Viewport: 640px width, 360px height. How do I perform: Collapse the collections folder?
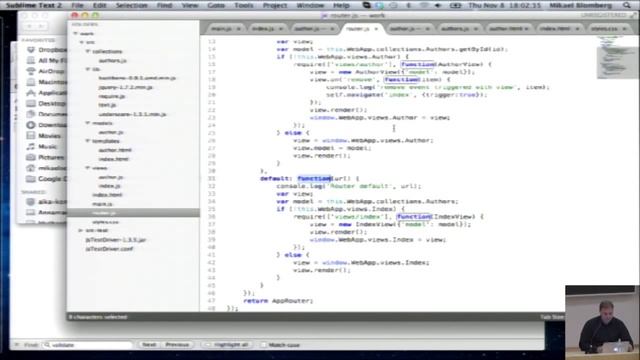click(x=88, y=51)
